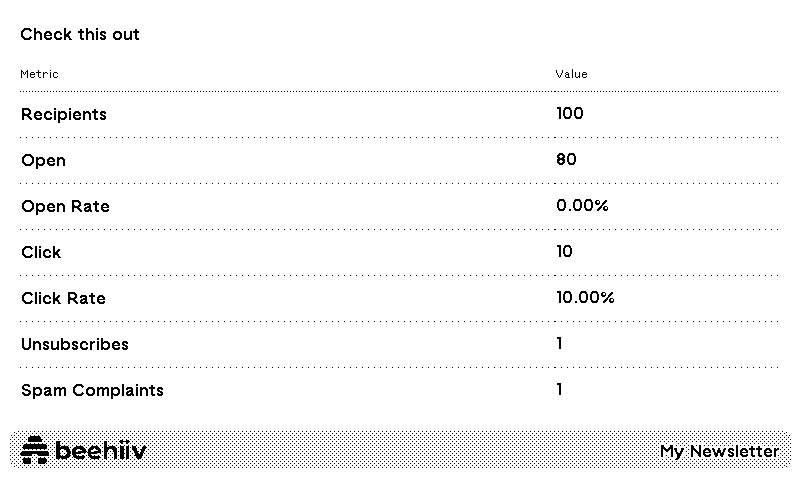The height and width of the screenshot is (480, 800).
Task: Select the Open metric label
Action: point(43,161)
